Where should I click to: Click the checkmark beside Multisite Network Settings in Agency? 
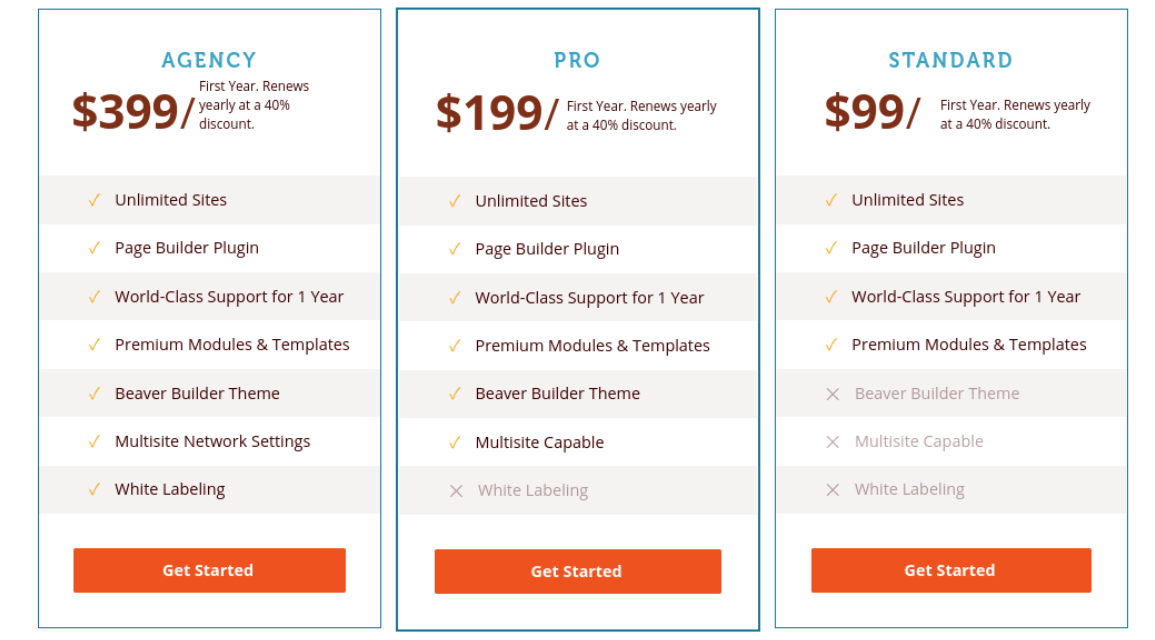(x=93, y=441)
